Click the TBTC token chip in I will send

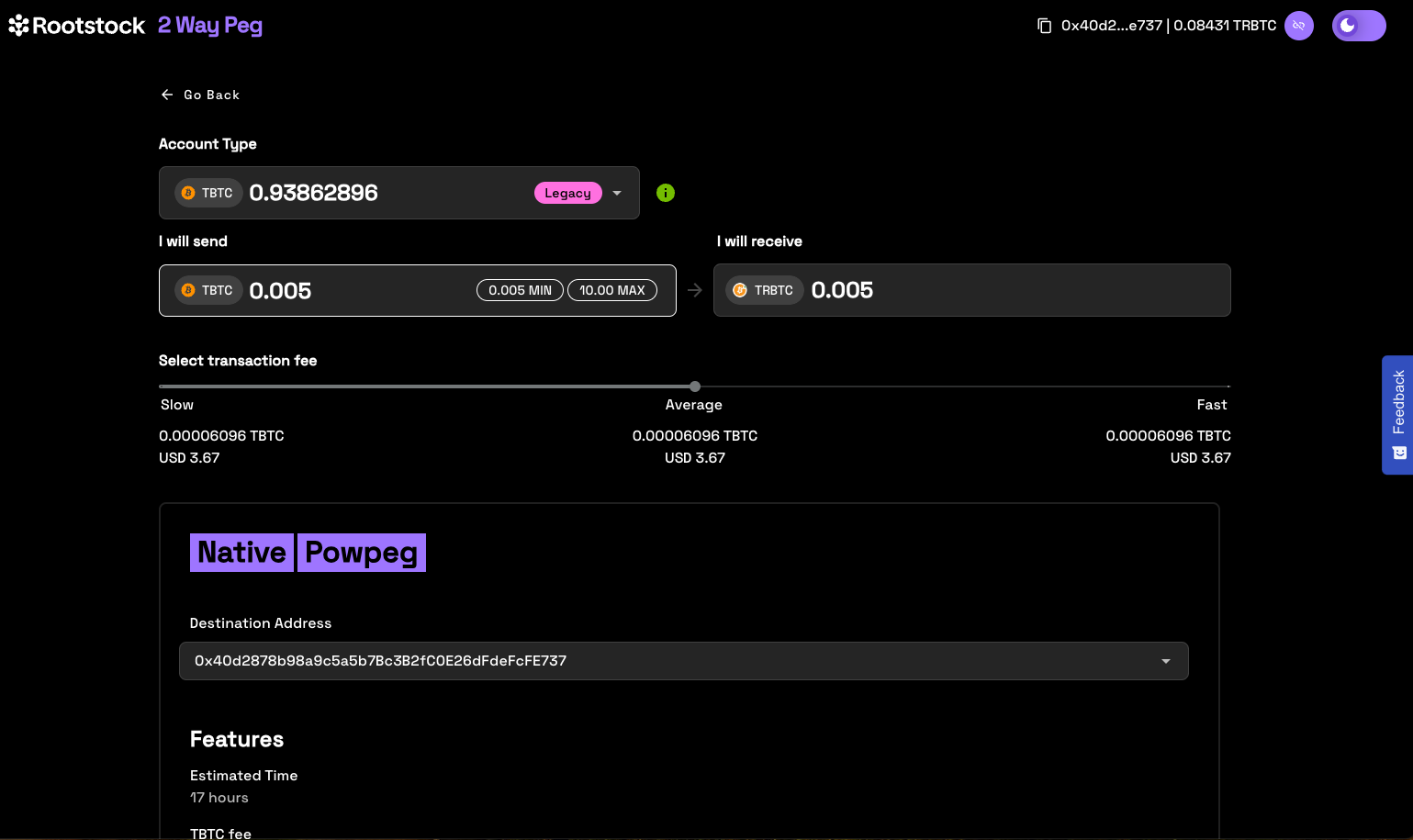click(208, 290)
